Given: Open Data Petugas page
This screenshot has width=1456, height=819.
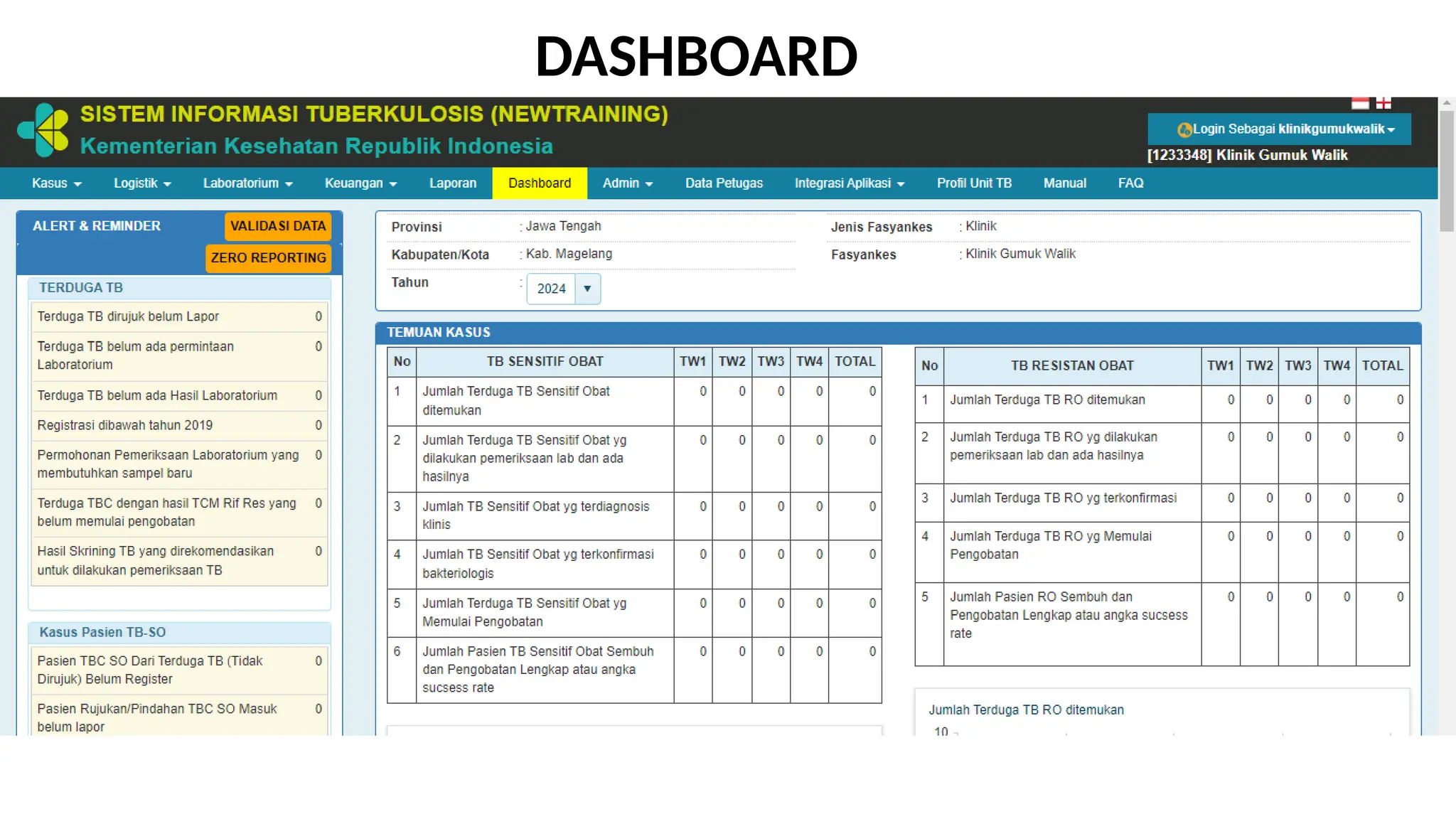Looking at the screenshot, I should (724, 183).
